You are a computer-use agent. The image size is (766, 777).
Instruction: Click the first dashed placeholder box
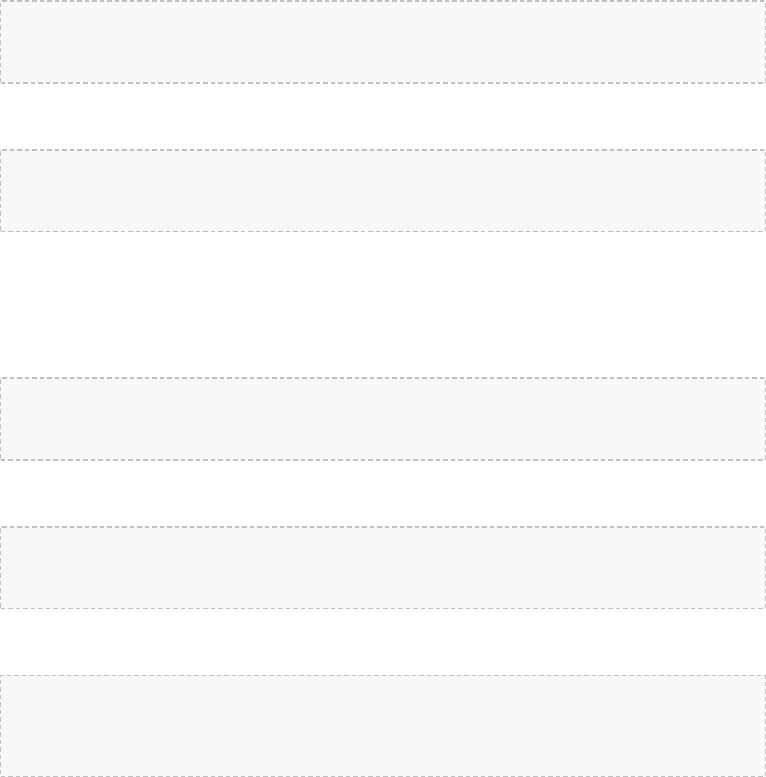point(383,42)
